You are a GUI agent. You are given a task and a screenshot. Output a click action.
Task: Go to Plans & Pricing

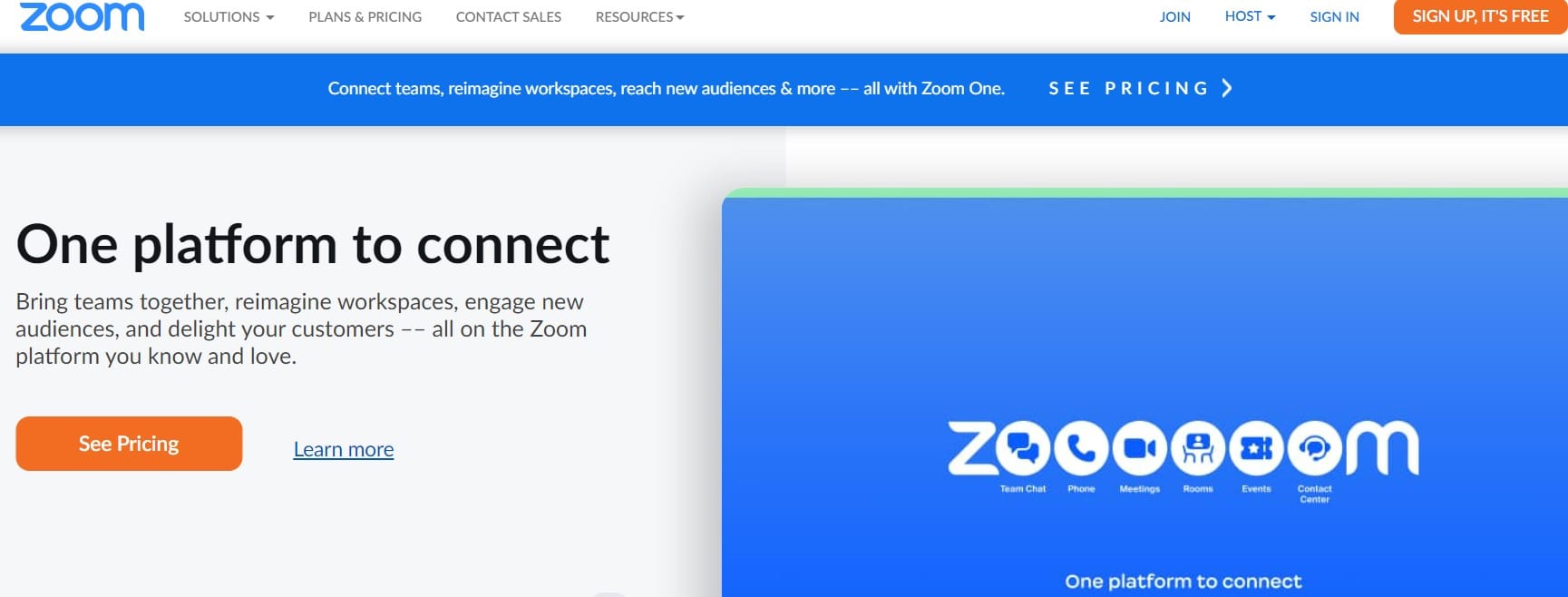tap(365, 17)
